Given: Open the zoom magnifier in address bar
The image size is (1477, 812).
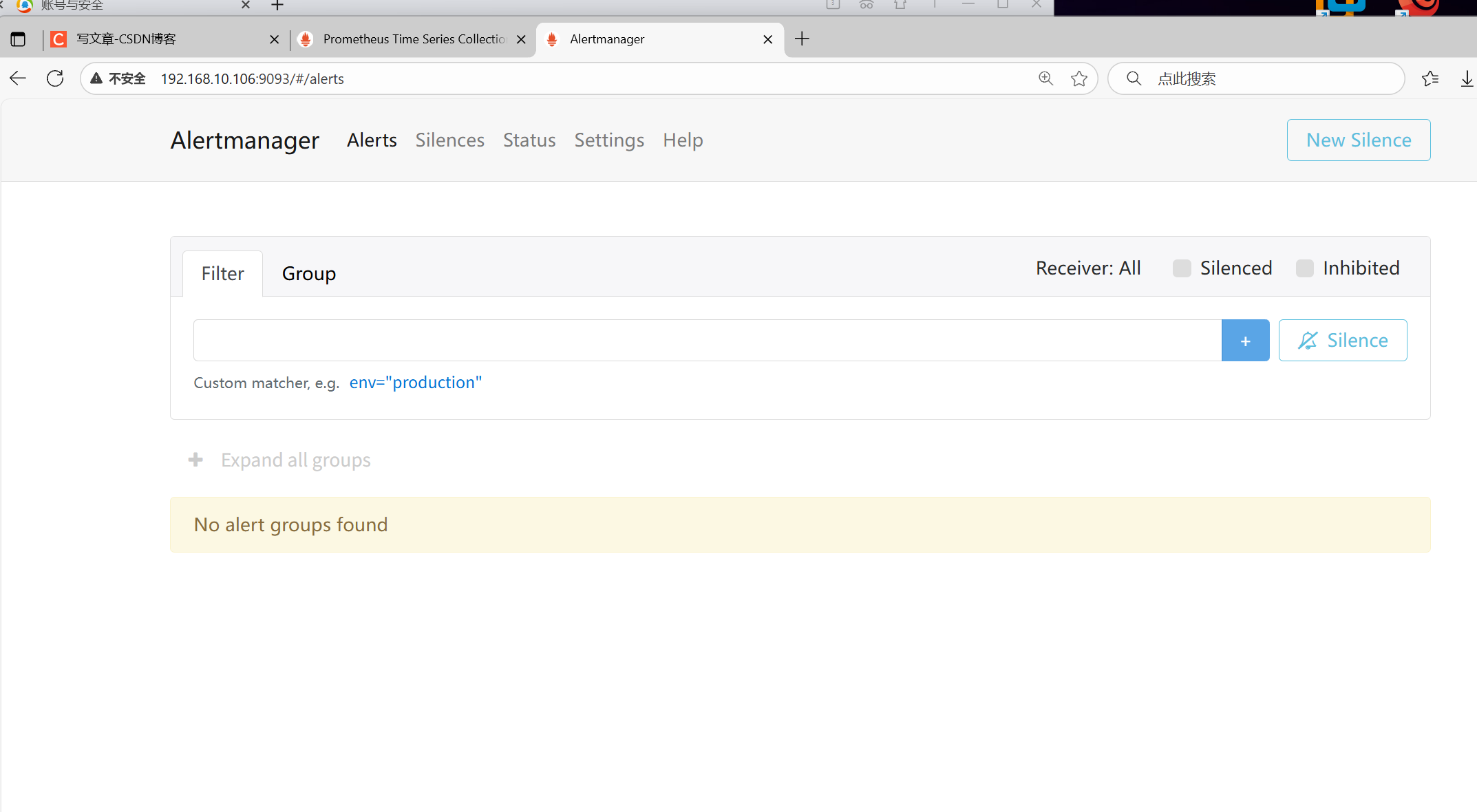Looking at the screenshot, I should point(1045,78).
